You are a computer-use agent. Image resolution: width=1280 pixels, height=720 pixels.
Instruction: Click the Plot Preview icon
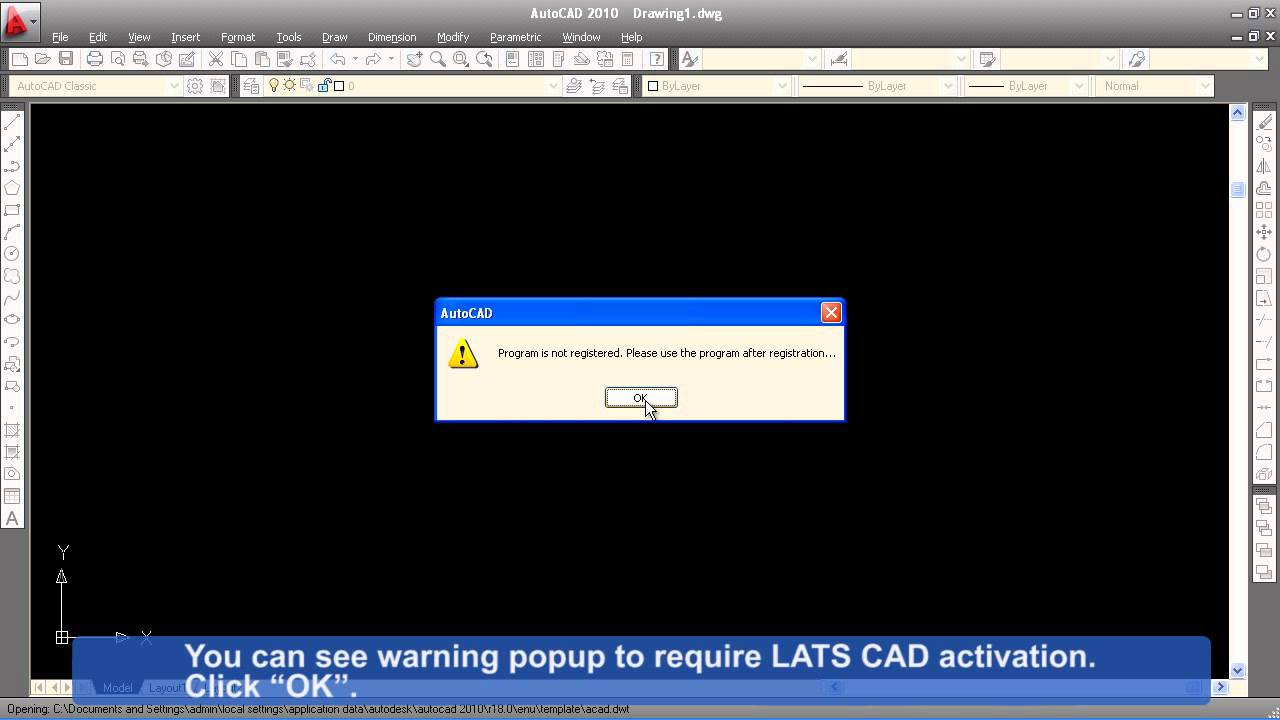[118, 60]
